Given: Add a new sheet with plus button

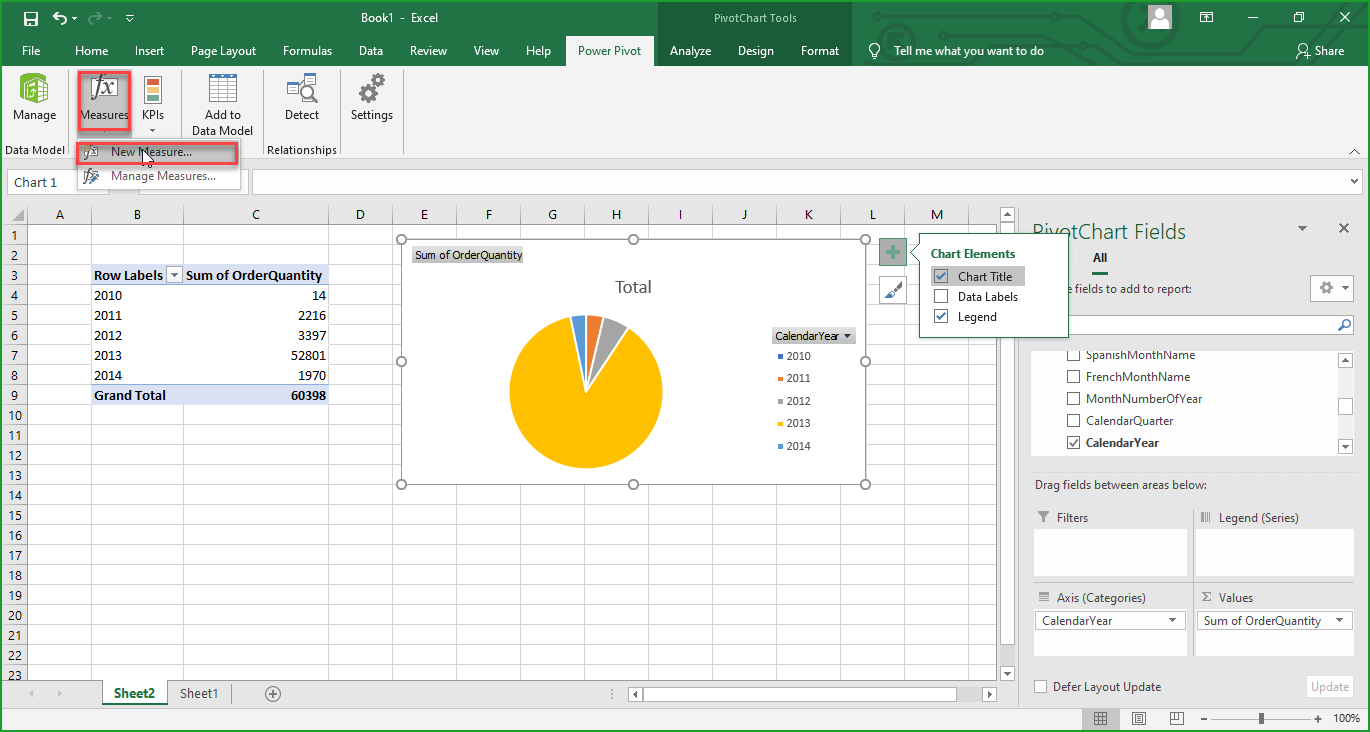Looking at the screenshot, I should pyautogui.click(x=273, y=694).
